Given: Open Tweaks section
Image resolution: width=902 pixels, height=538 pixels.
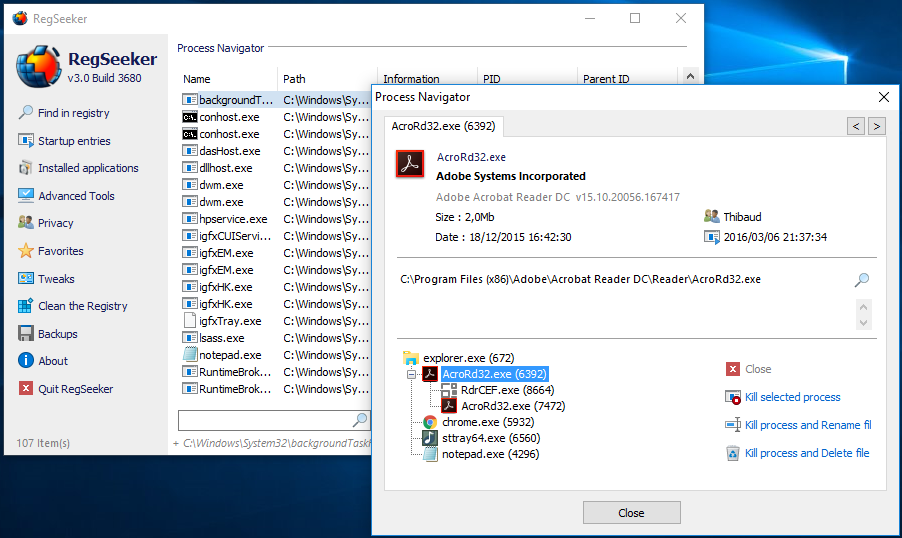Looking at the screenshot, I should (46, 278).
